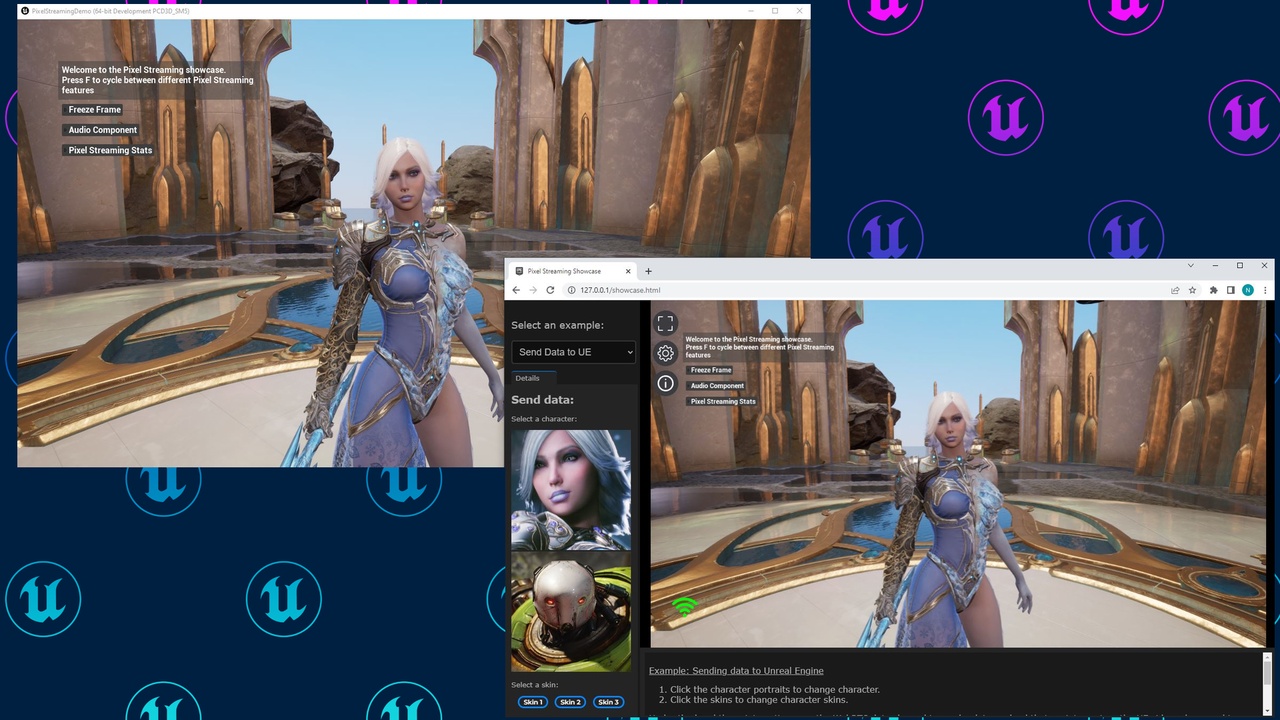Click the instruction line about character skins
1280x720 pixels.
click(x=759, y=700)
